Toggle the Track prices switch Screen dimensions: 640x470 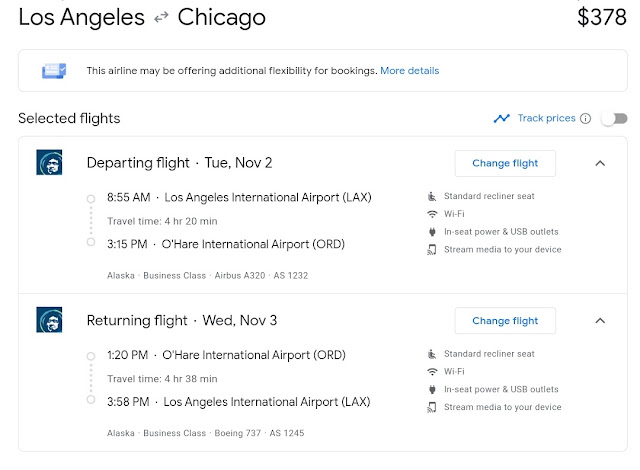tap(614, 118)
